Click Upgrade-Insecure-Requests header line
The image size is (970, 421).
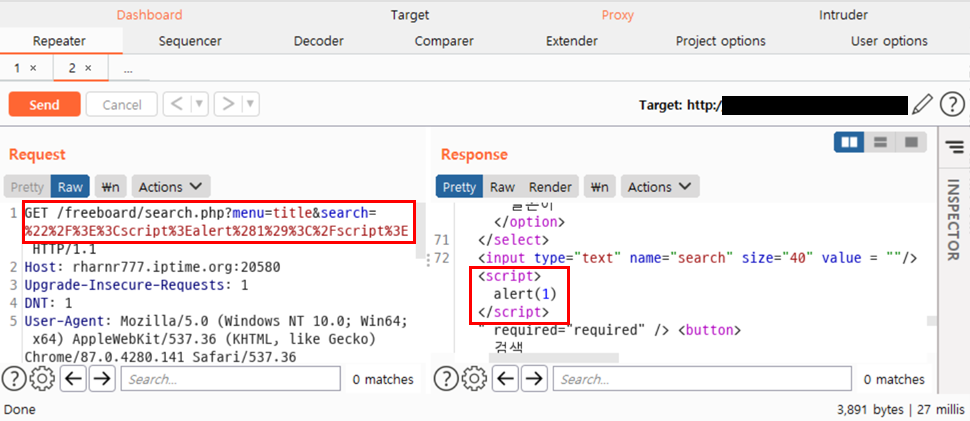coord(136,286)
